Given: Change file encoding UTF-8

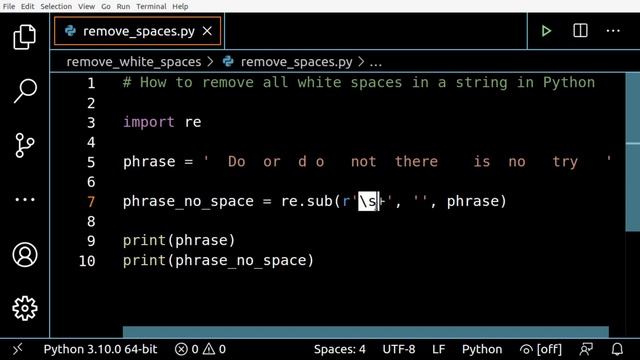Looking at the screenshot, I should pos(399,349).
